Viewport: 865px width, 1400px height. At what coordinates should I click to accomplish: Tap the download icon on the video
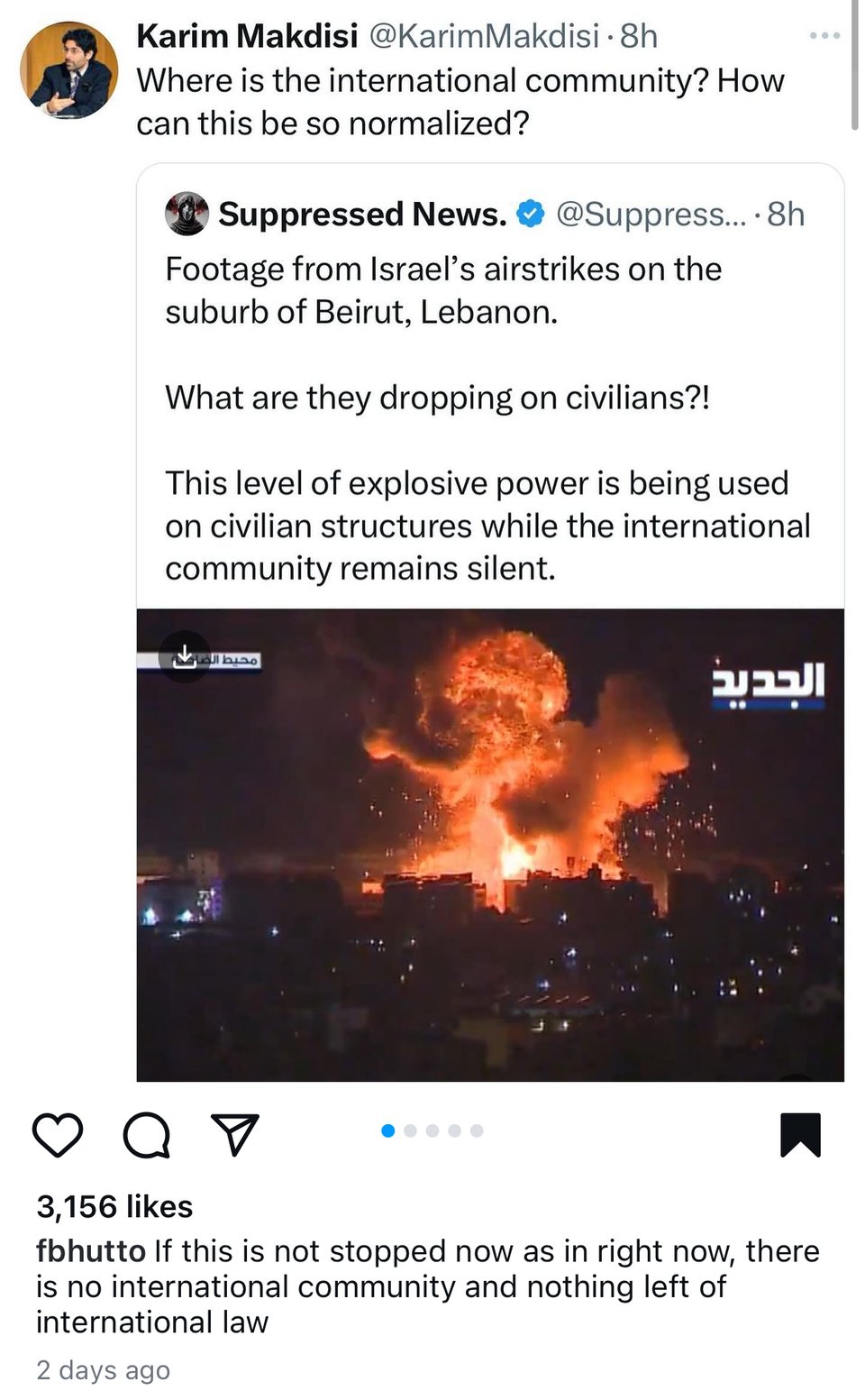point(185,655)
